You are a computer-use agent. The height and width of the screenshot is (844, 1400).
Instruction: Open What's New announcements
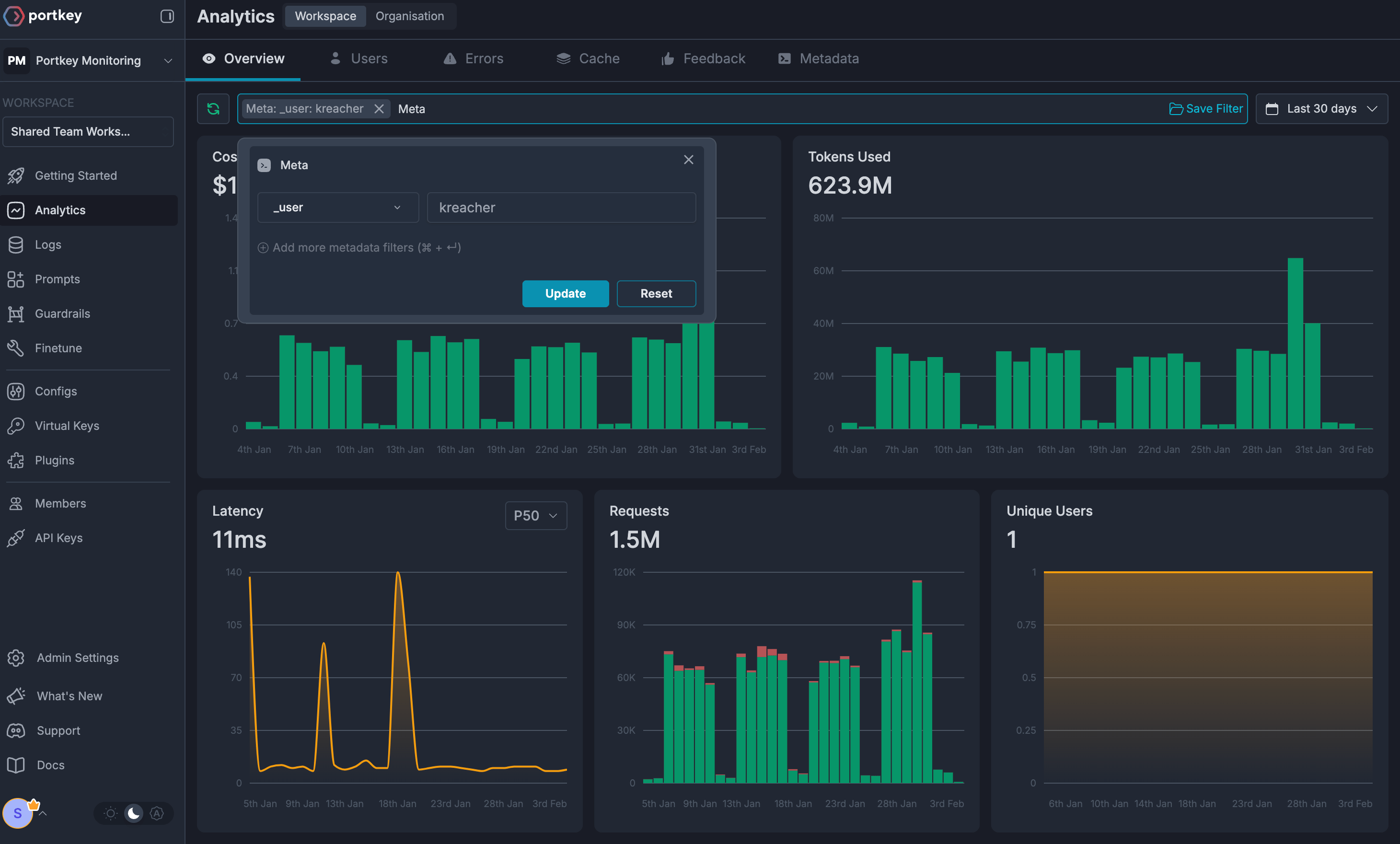pos(69,695)
